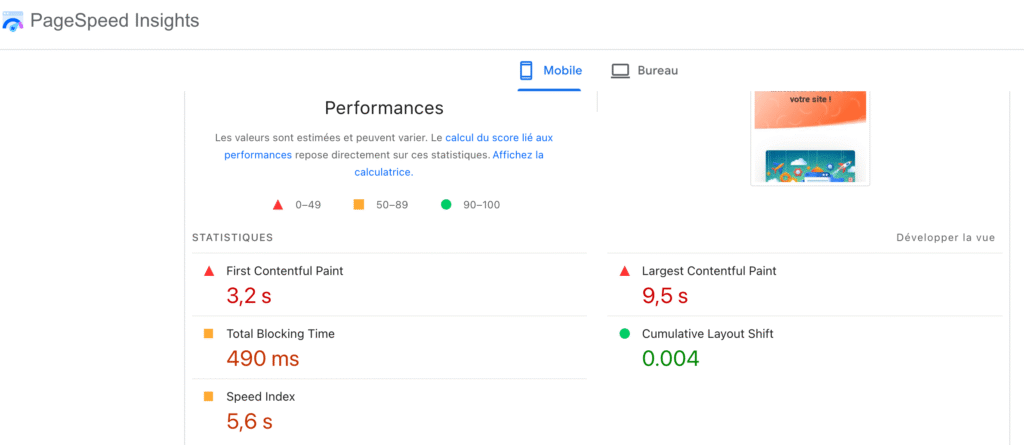Click the Cumulative Layout Shift label
Viewport: 1024px width, 445px height.
coord(708,334)
